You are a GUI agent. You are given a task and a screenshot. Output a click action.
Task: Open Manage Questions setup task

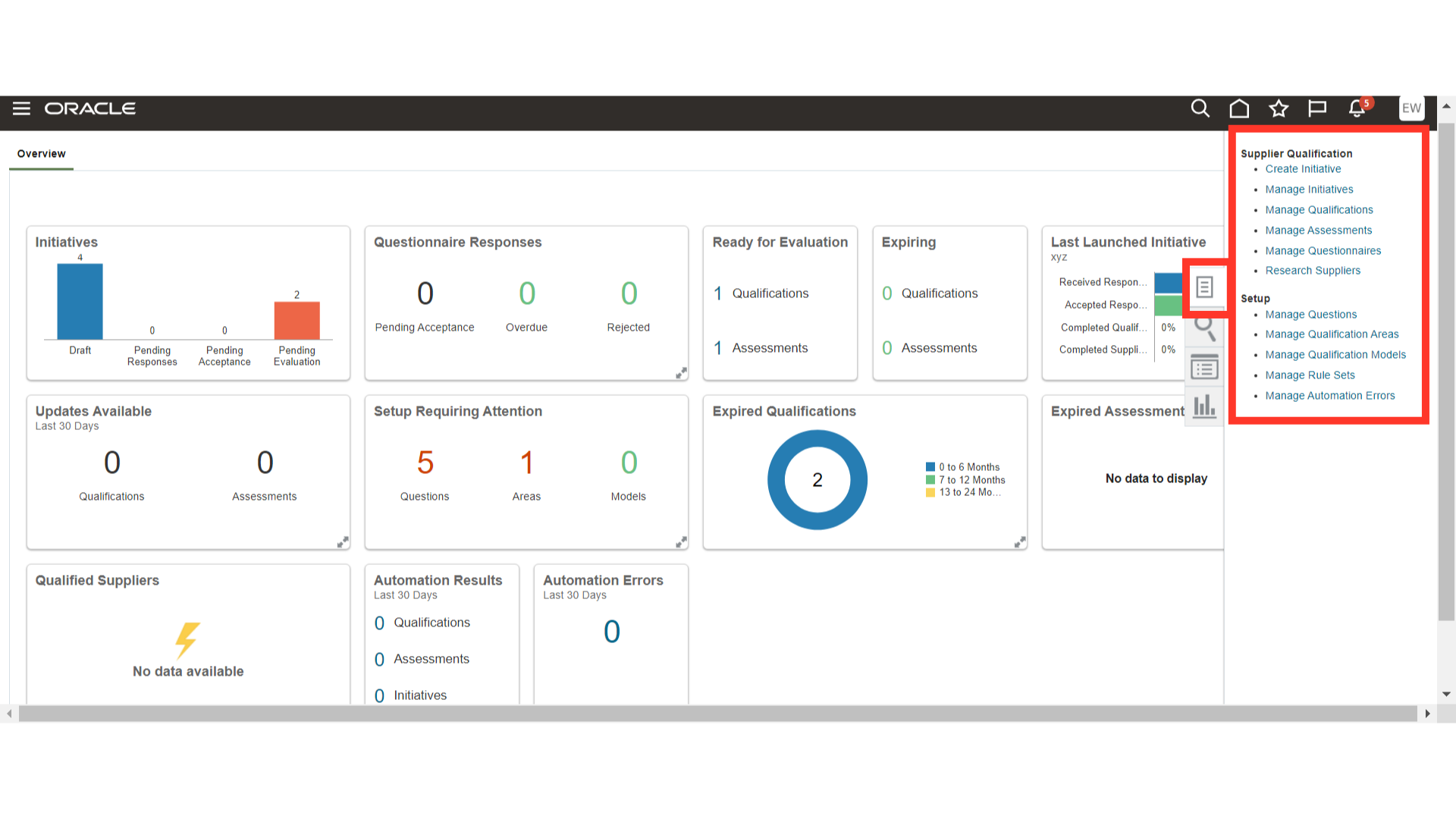(x=1310, y=315)
